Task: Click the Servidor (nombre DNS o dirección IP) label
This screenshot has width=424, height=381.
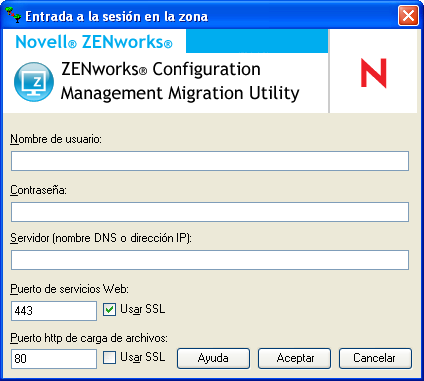Action: [x=101, y=238]
